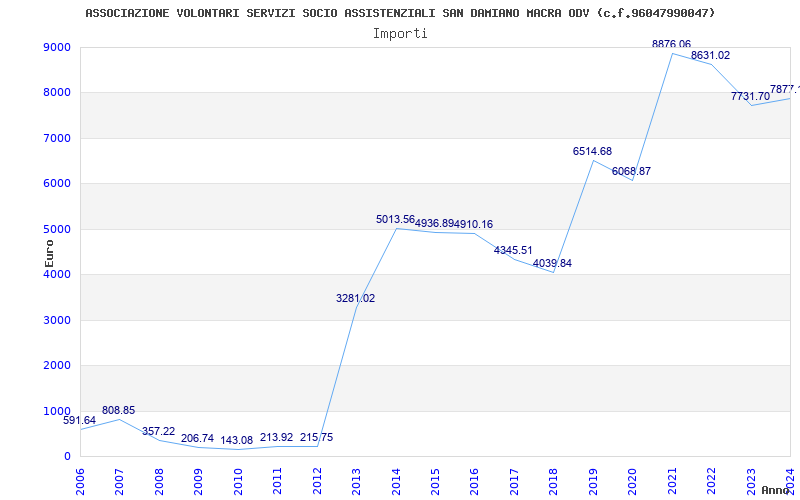Screen dimensions: 800x500
Task: Select the 2021 year label
Action: [672, 481]
